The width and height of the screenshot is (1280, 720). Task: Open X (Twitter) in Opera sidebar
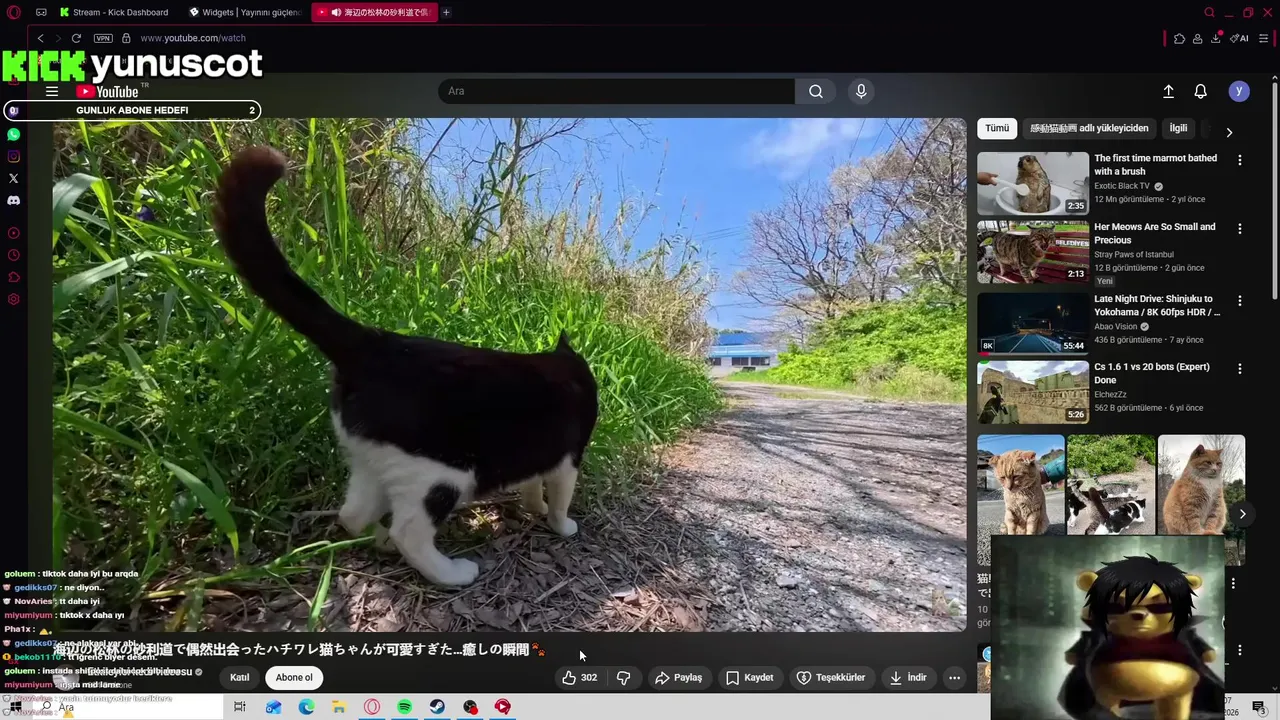click(13, 178)
